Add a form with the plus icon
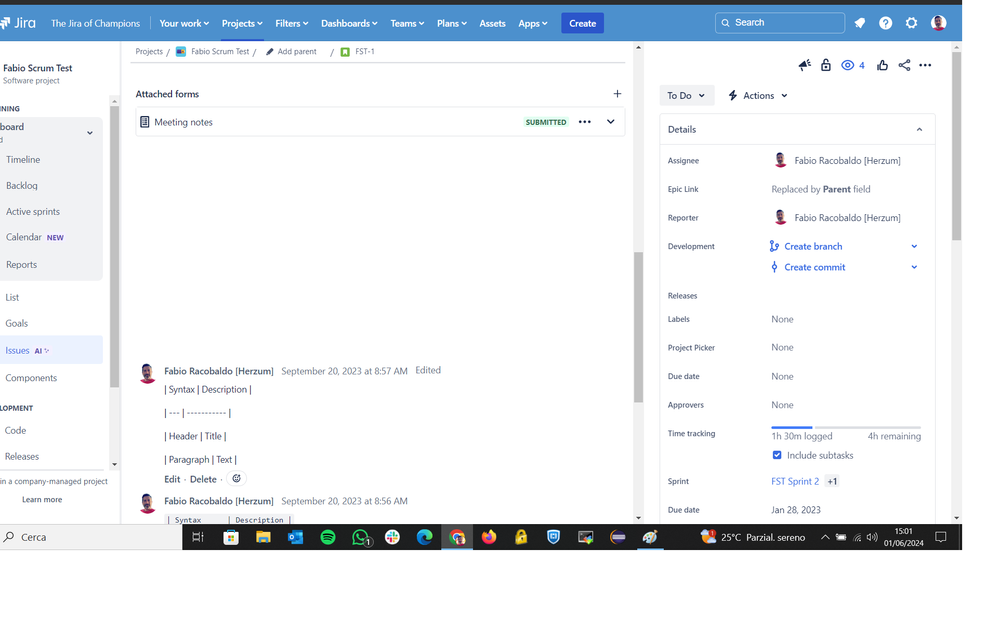The width and height of the screenshot is (998, 624). click(x=617, y=94)
